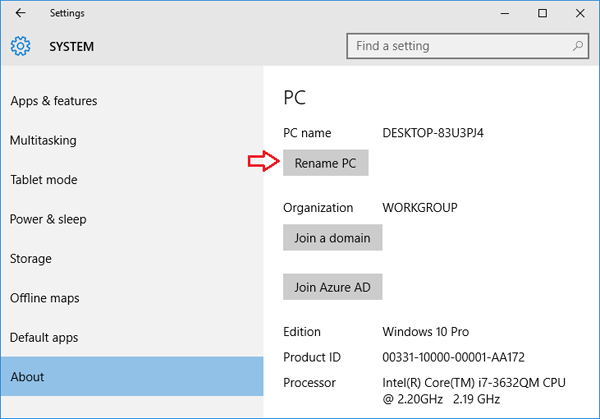Type in the Find a setting box

click(458, 46)
